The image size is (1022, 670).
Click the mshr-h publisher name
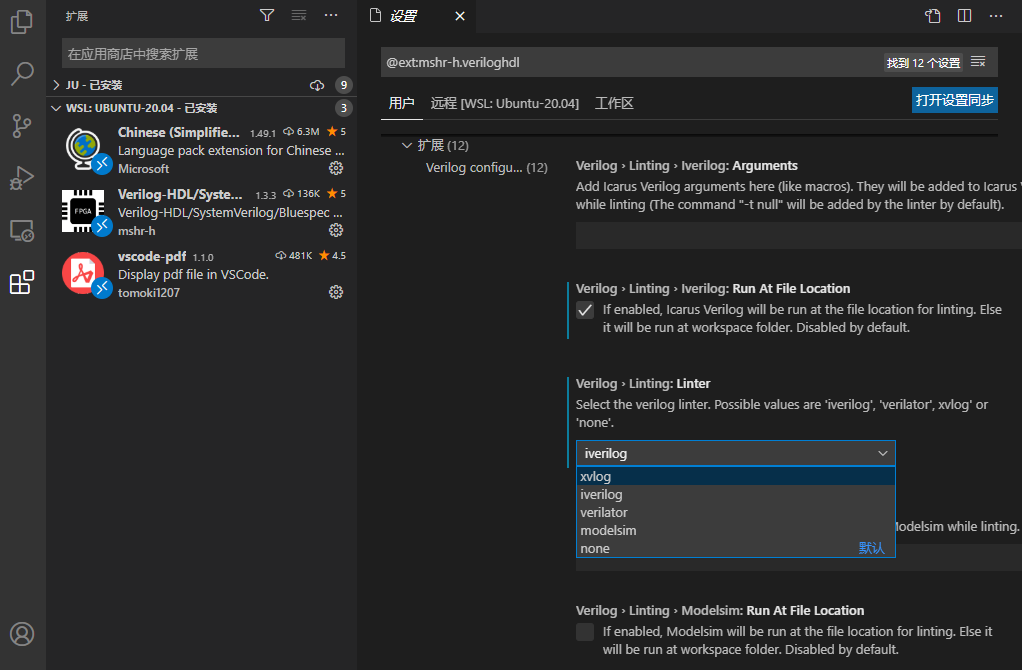136,231
